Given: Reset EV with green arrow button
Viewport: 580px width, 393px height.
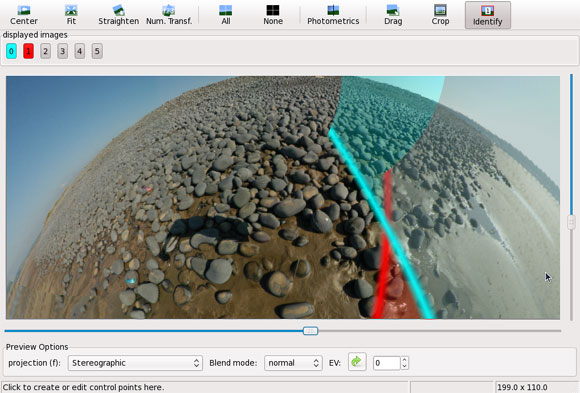Looking at the screenshot, I should [357, 362].
